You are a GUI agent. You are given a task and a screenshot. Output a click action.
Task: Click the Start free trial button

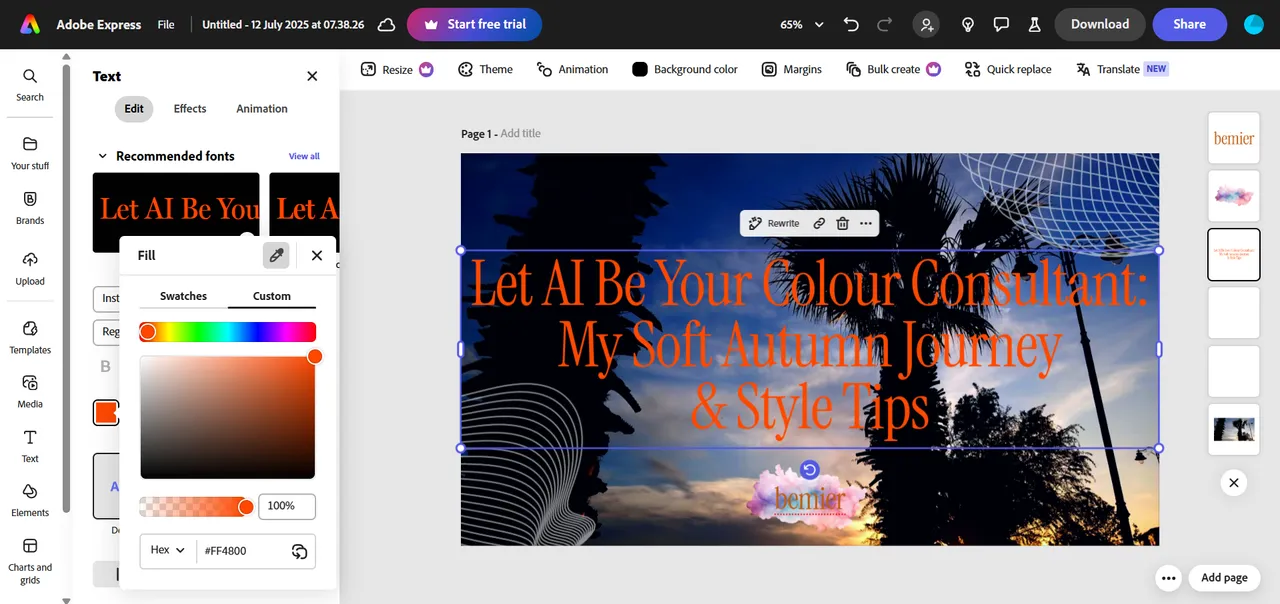pos(474,24)
